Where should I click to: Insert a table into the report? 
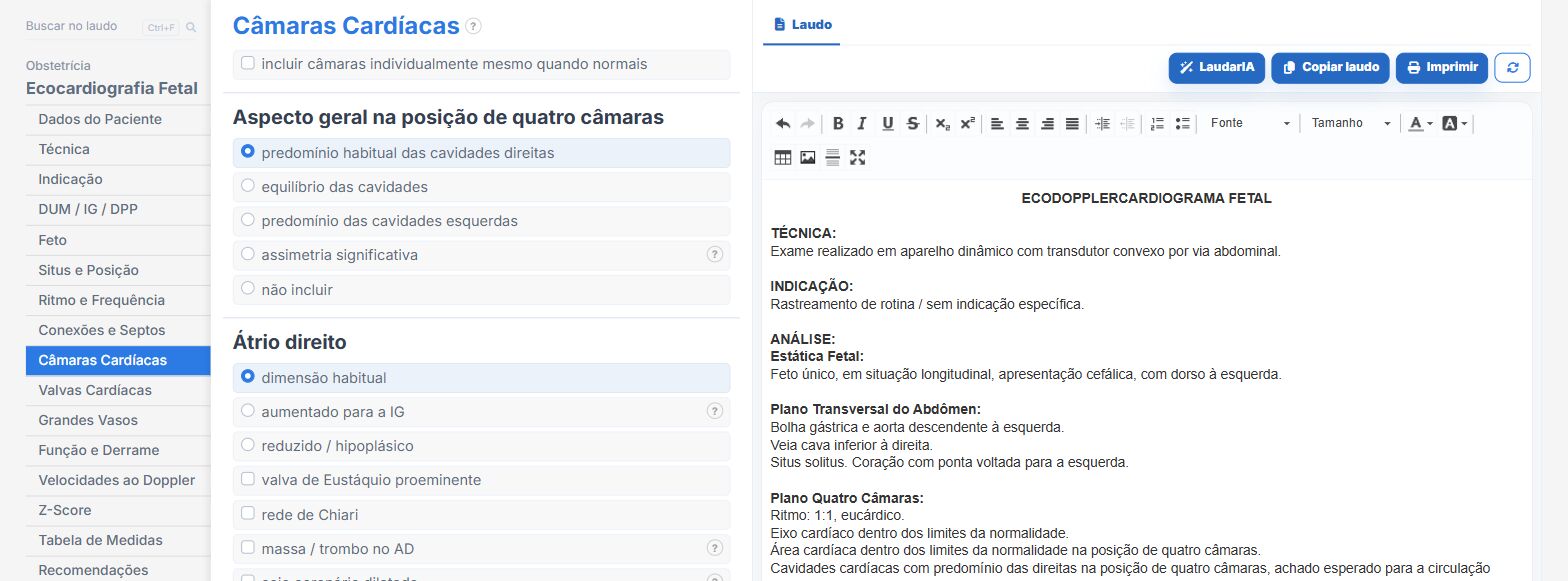tap(783, 157)
